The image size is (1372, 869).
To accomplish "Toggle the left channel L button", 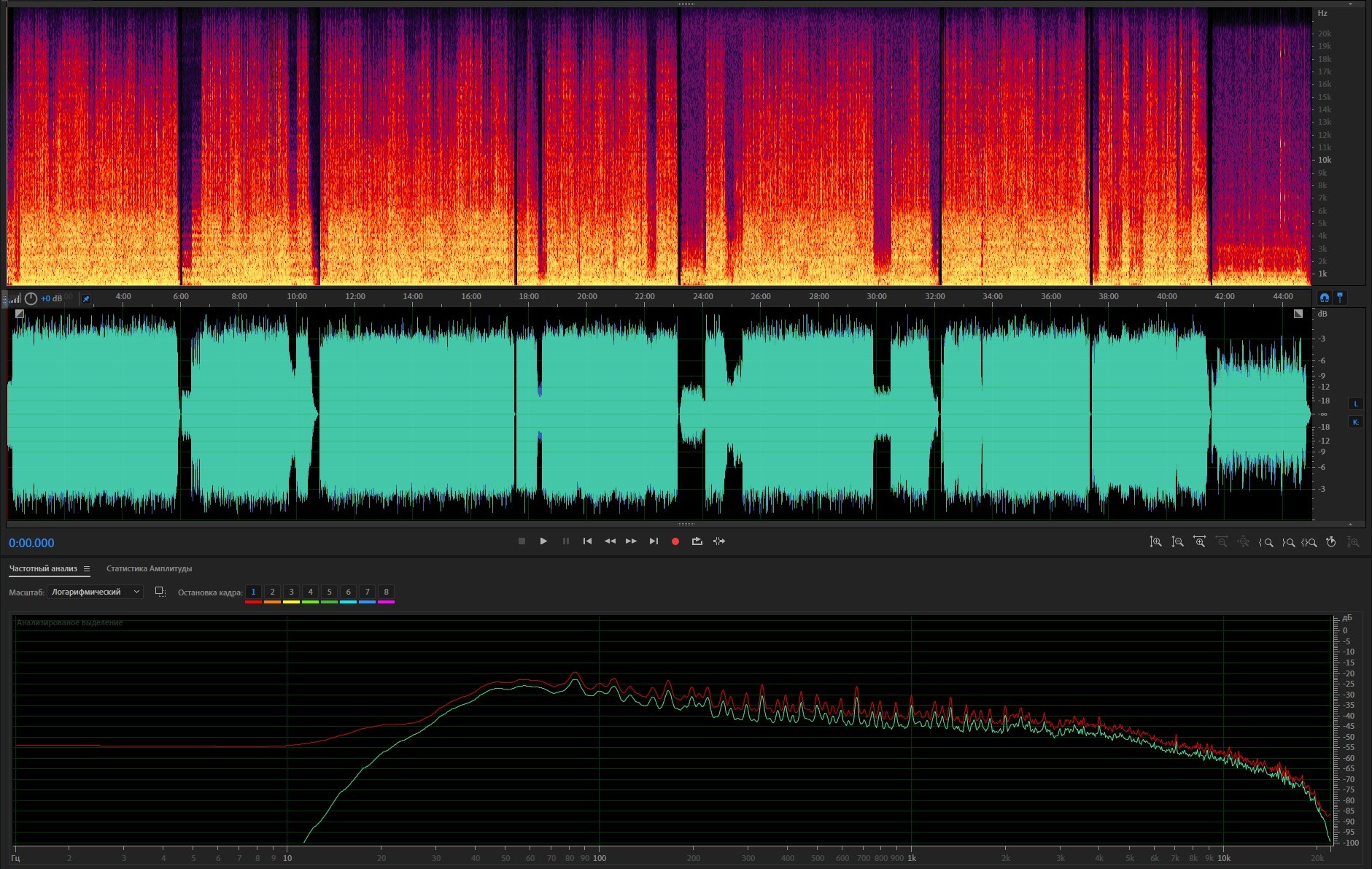I will [x=1356, y=404].
